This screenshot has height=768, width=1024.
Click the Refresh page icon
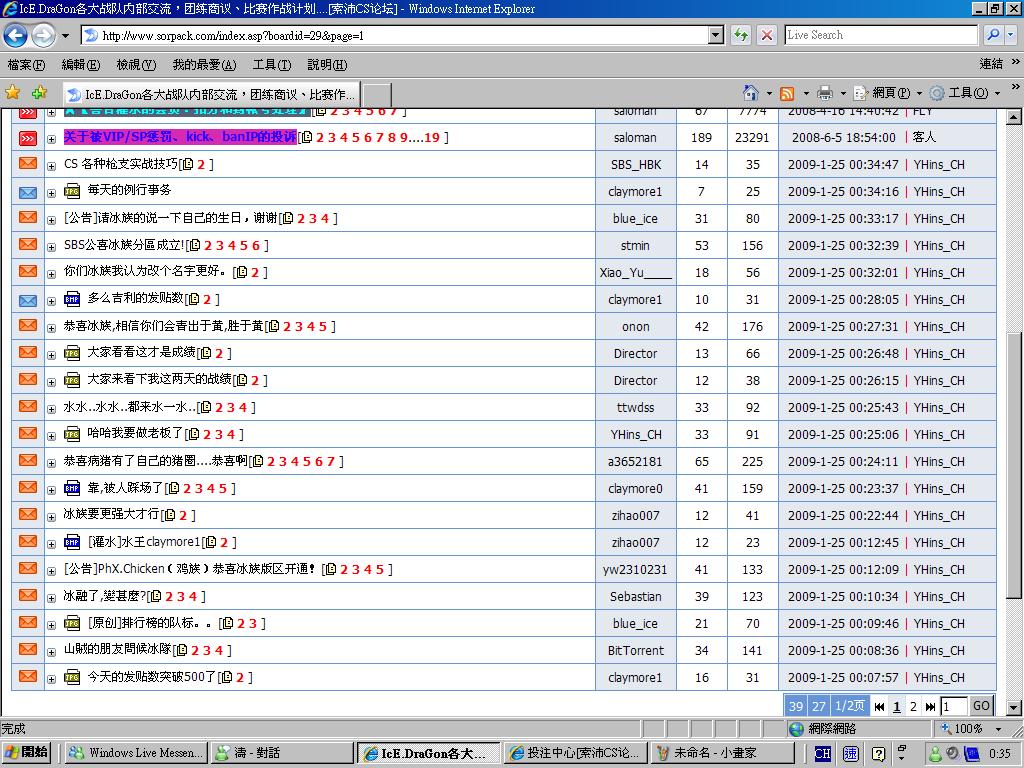point(741,35)
